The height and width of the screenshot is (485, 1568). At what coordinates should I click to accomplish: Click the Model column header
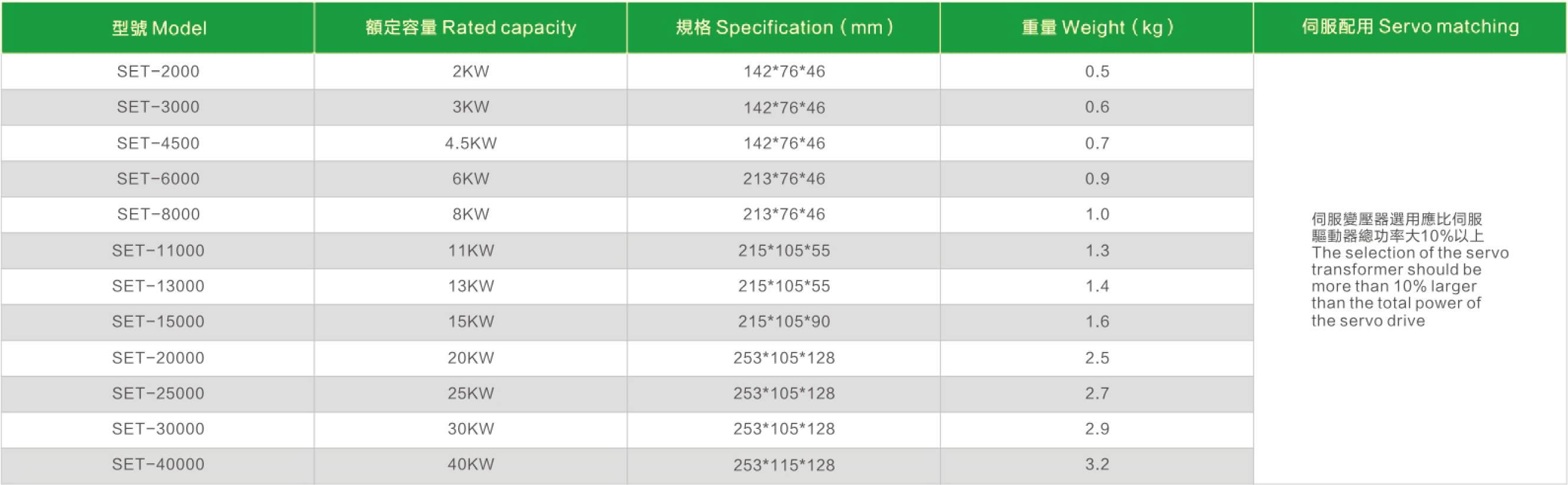[x=158, y=28]
